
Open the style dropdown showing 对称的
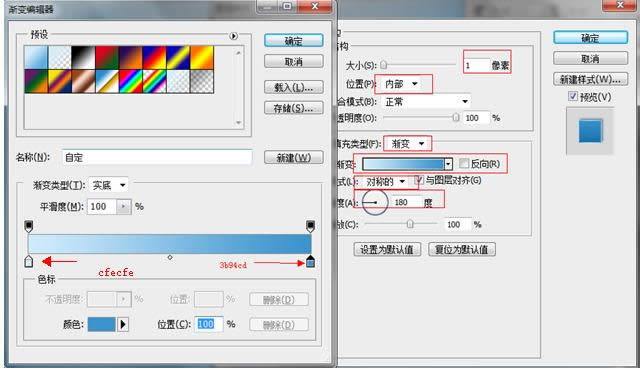point(384,181)
